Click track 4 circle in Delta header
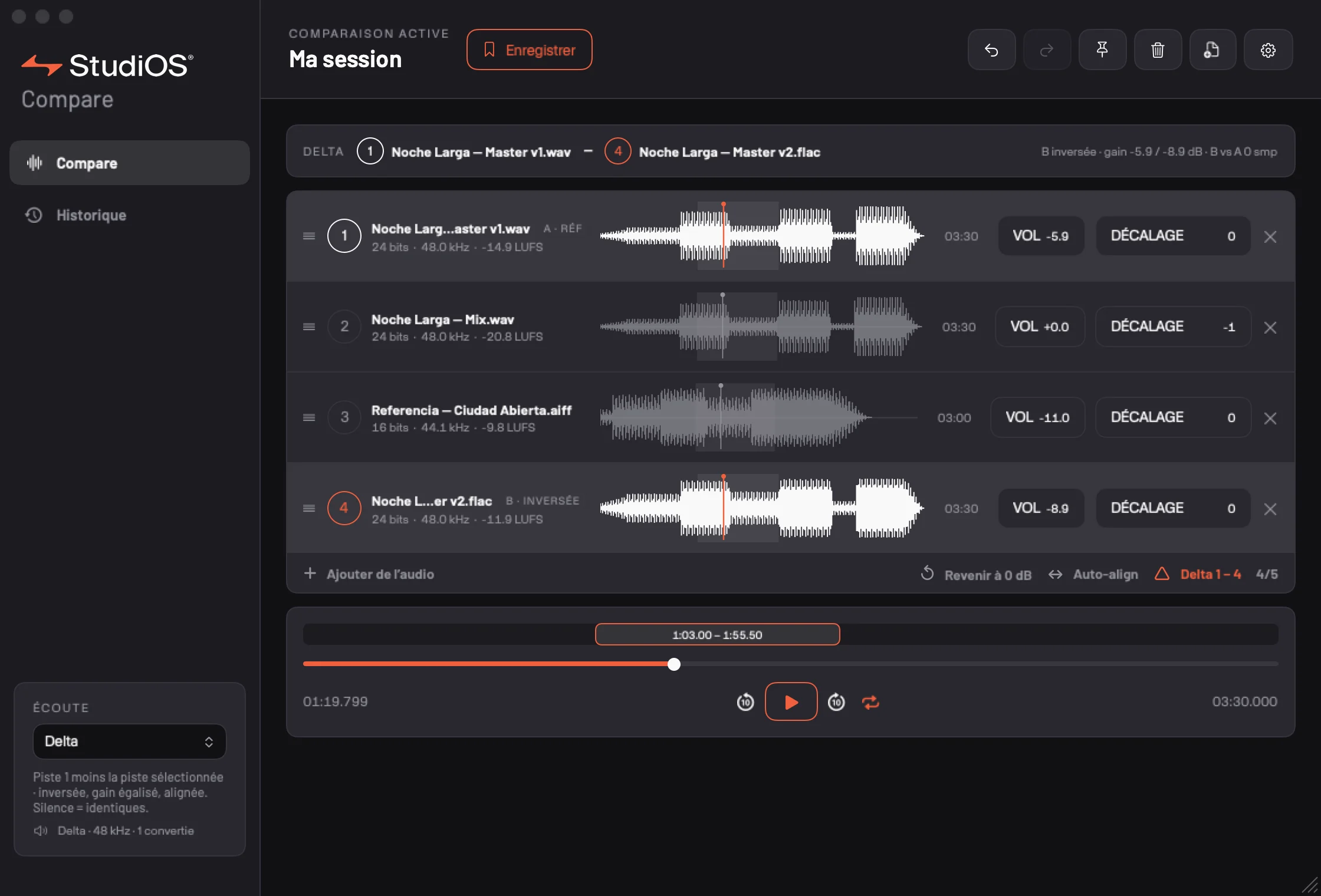Viewport: 1321px width, 896px height. (618, 151)
